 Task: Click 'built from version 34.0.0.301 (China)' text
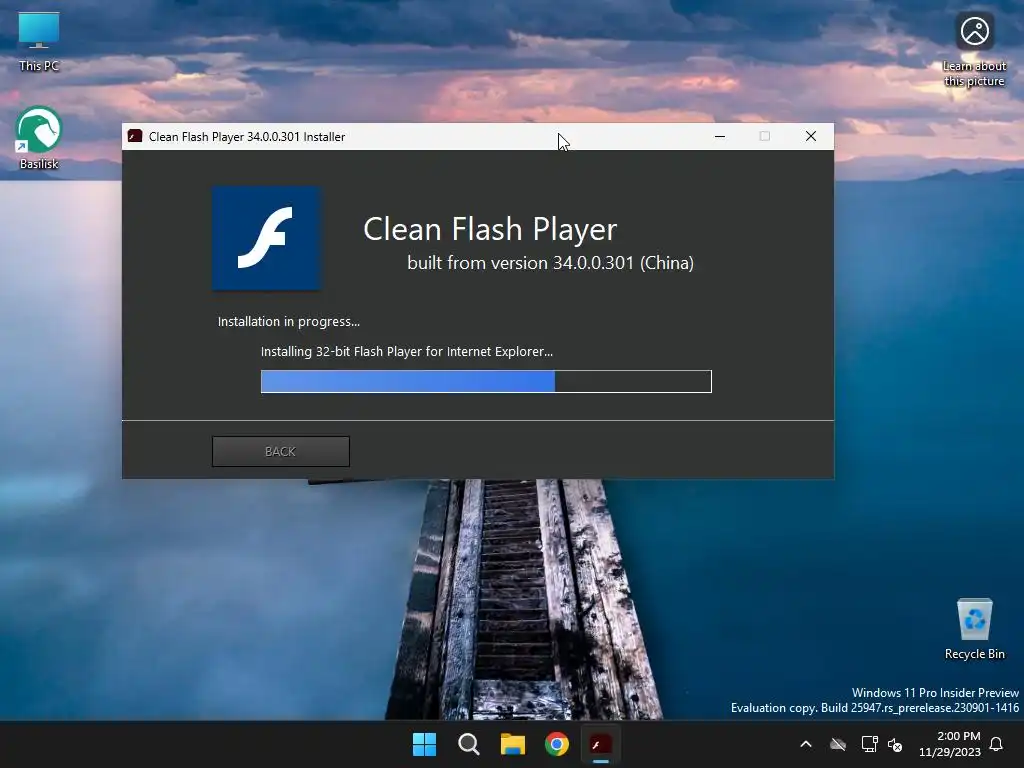(551, 263)
